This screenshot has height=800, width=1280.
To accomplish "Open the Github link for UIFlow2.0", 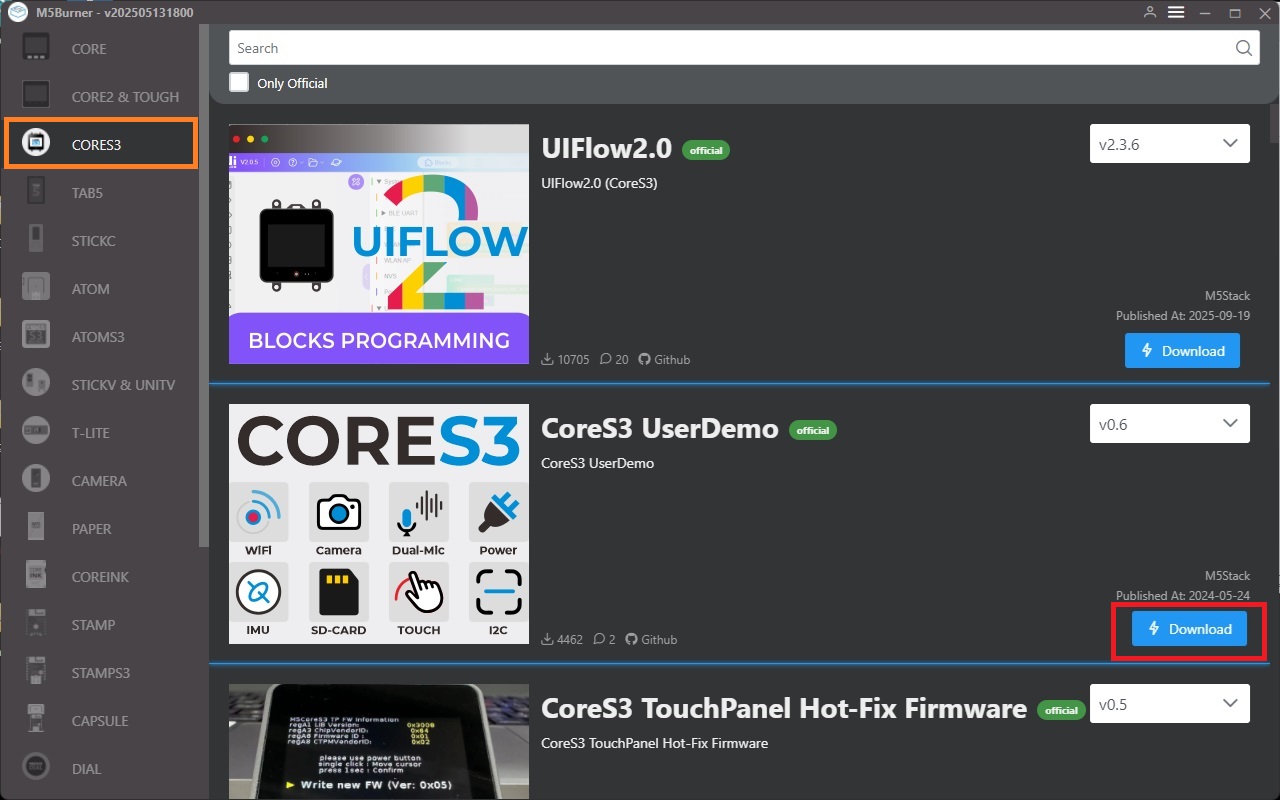I will click(x=664, y=359).
